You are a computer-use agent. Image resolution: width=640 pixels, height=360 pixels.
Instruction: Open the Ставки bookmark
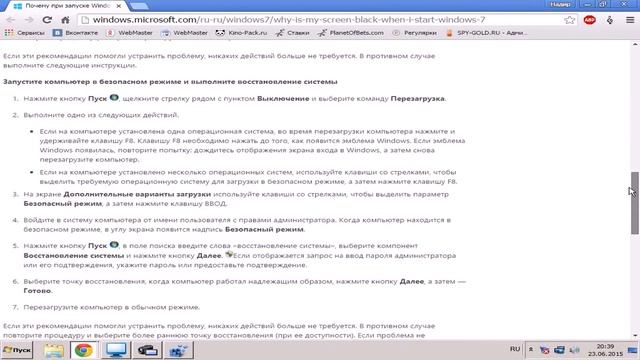click(292, 33)
